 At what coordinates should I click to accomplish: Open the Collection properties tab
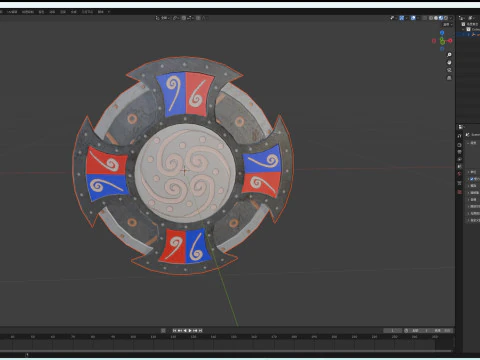click(460, 183)
